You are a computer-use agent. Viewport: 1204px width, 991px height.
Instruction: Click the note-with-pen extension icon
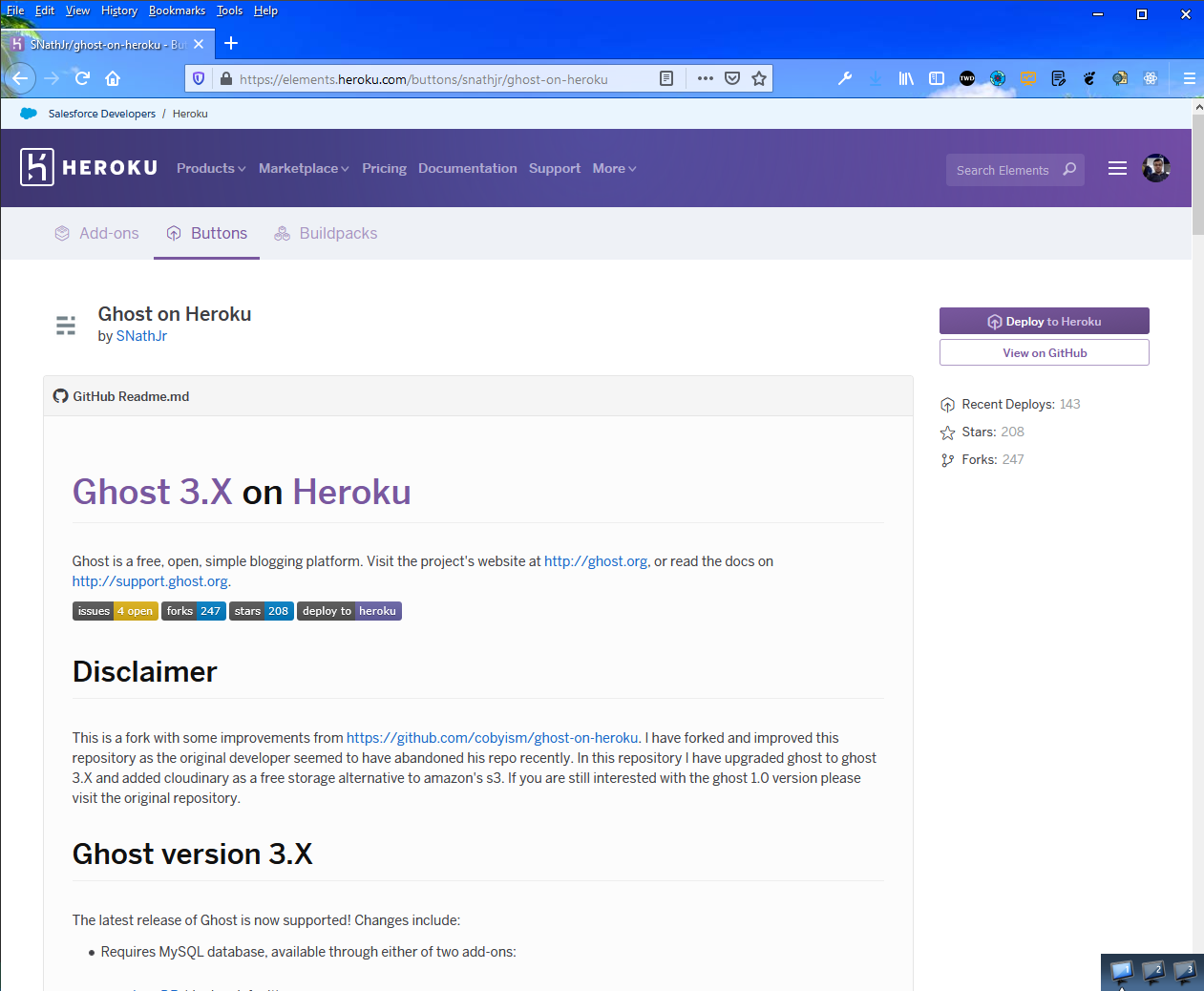[1059, 78]
